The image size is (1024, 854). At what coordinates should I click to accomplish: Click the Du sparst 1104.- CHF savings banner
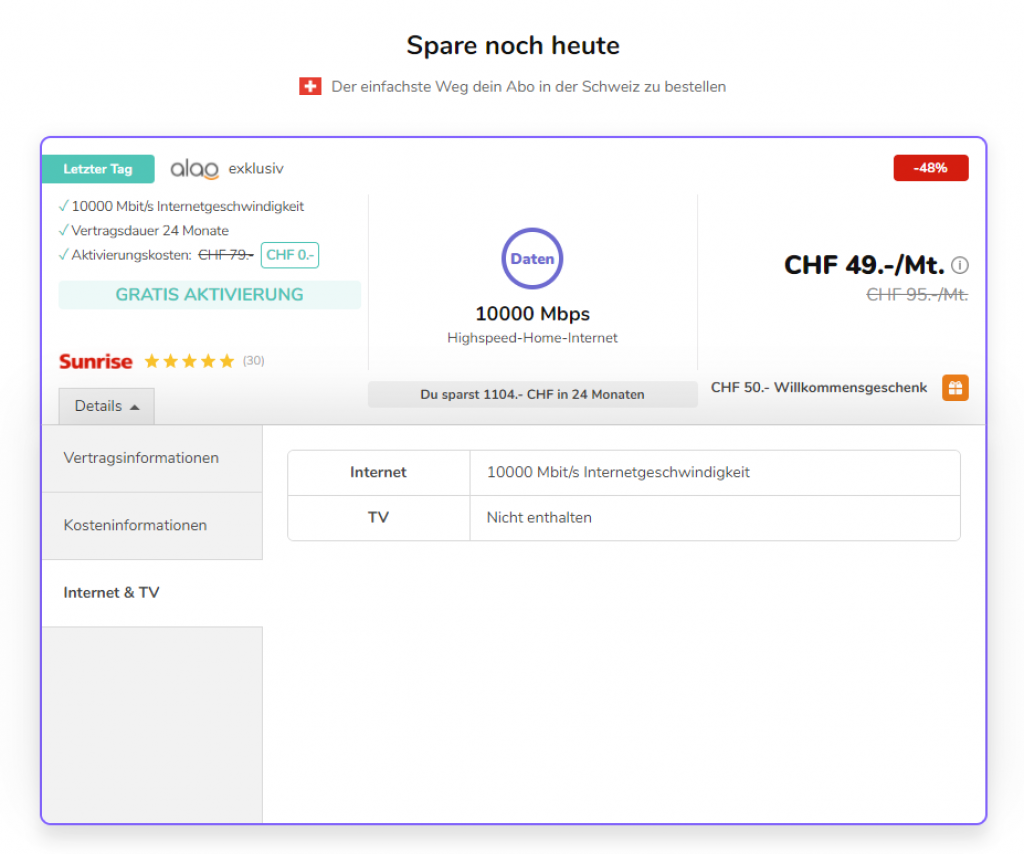(x=532, y=395)
